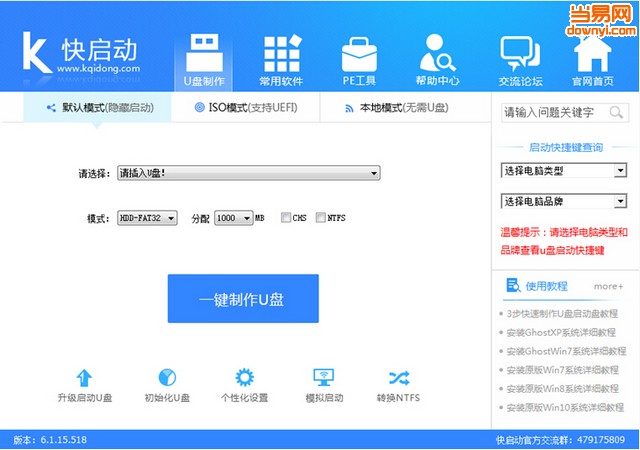
Task: Open 选择电脑类型 dropdown
Action: coord(563,171)
